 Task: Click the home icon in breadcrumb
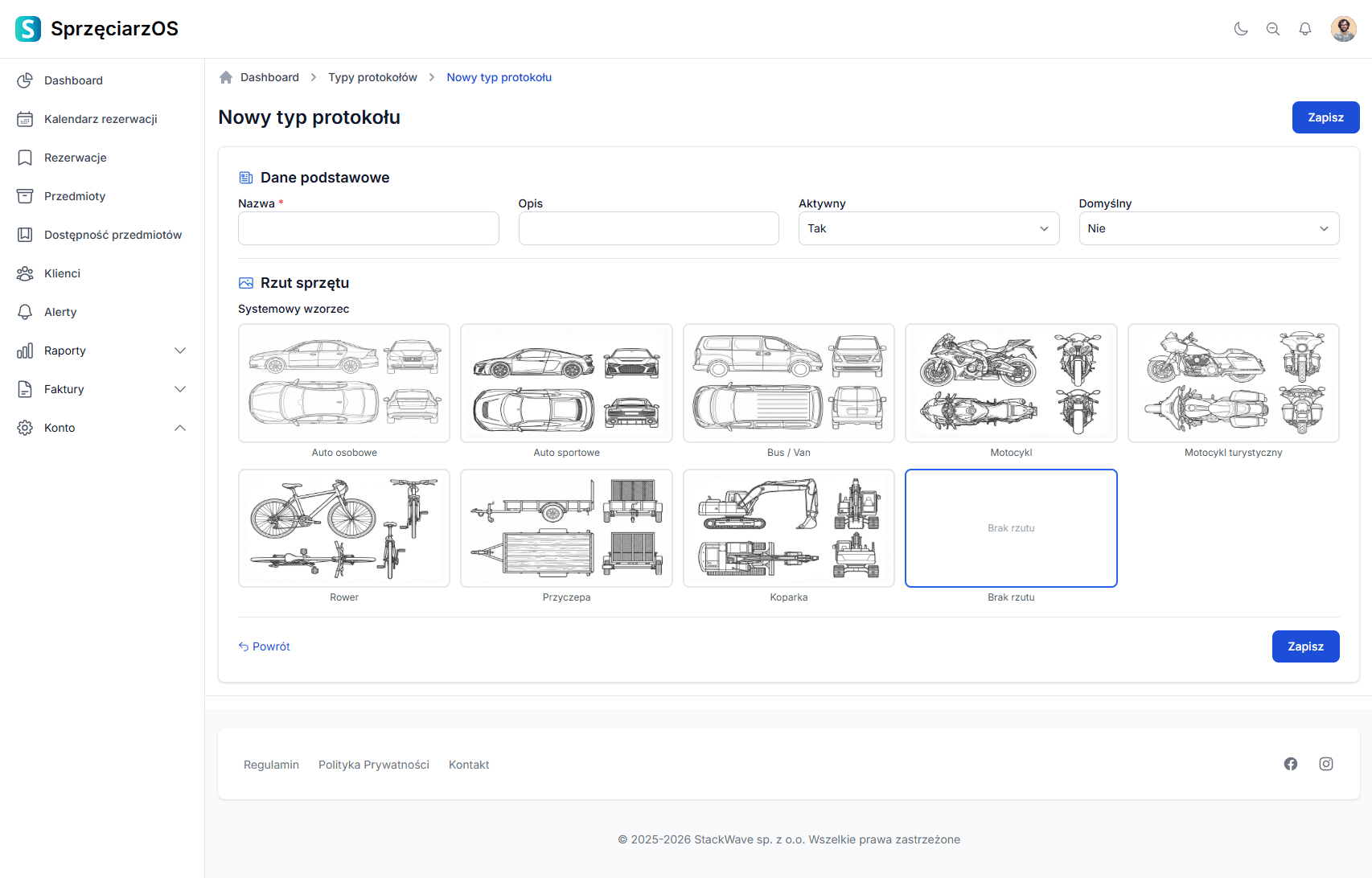226,77
